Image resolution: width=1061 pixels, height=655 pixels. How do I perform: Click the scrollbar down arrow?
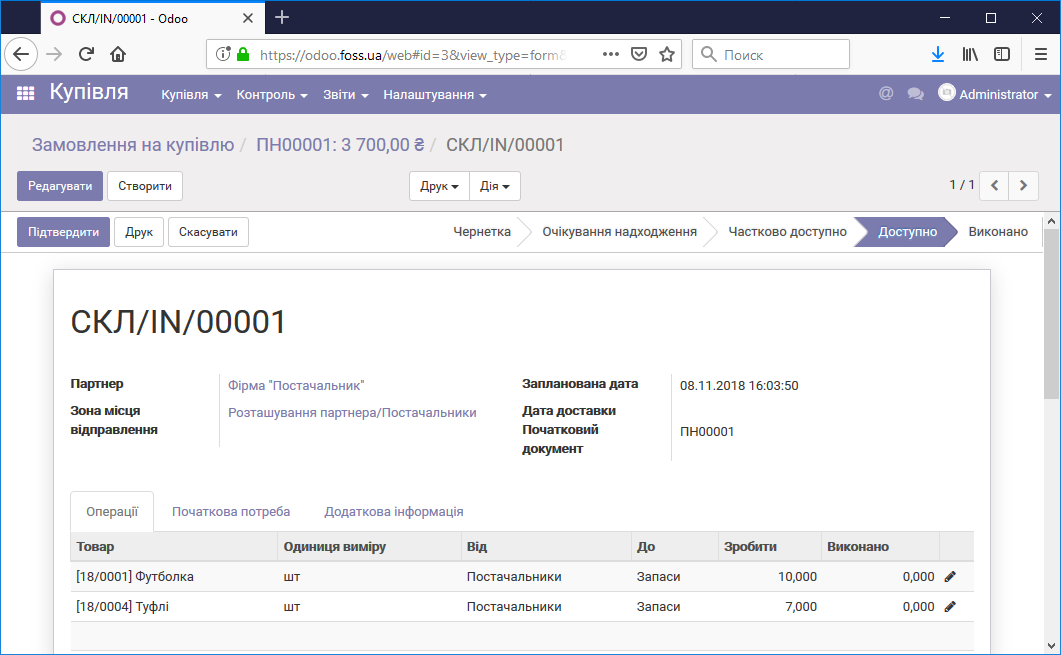(x=1052, y=646)
